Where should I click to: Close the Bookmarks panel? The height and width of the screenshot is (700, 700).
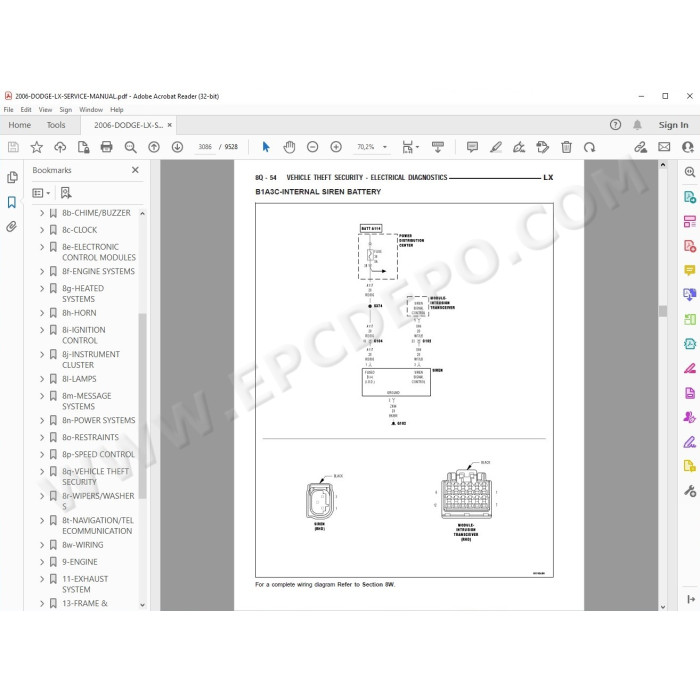click(x=135, y=170)
